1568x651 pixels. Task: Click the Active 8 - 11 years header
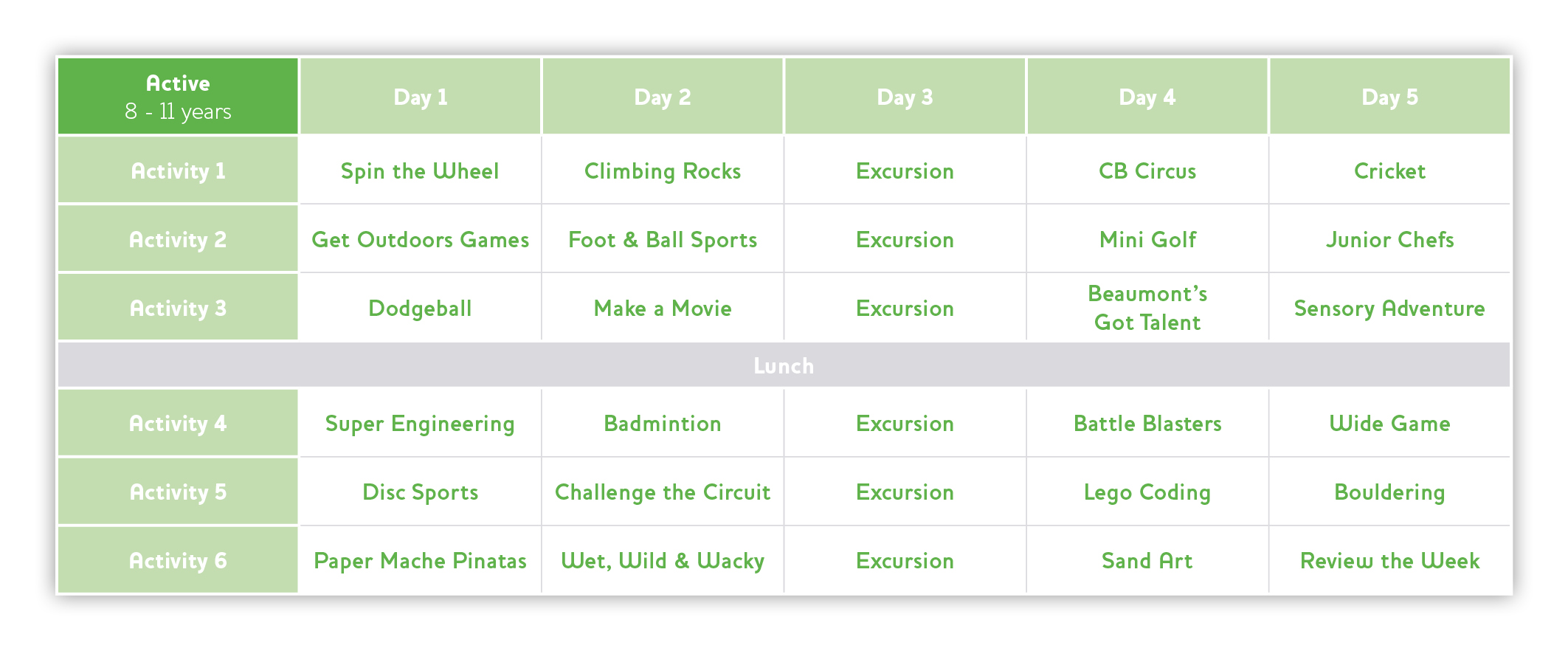tap(178, 96)
